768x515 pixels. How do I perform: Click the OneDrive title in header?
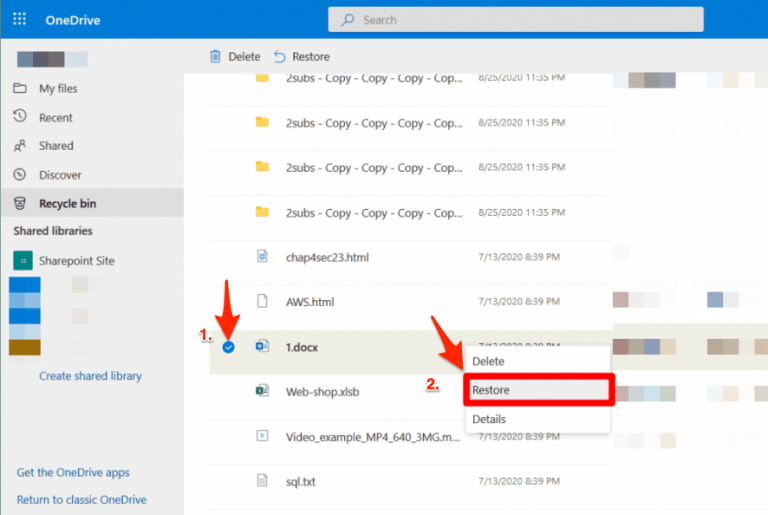(73, 20)
